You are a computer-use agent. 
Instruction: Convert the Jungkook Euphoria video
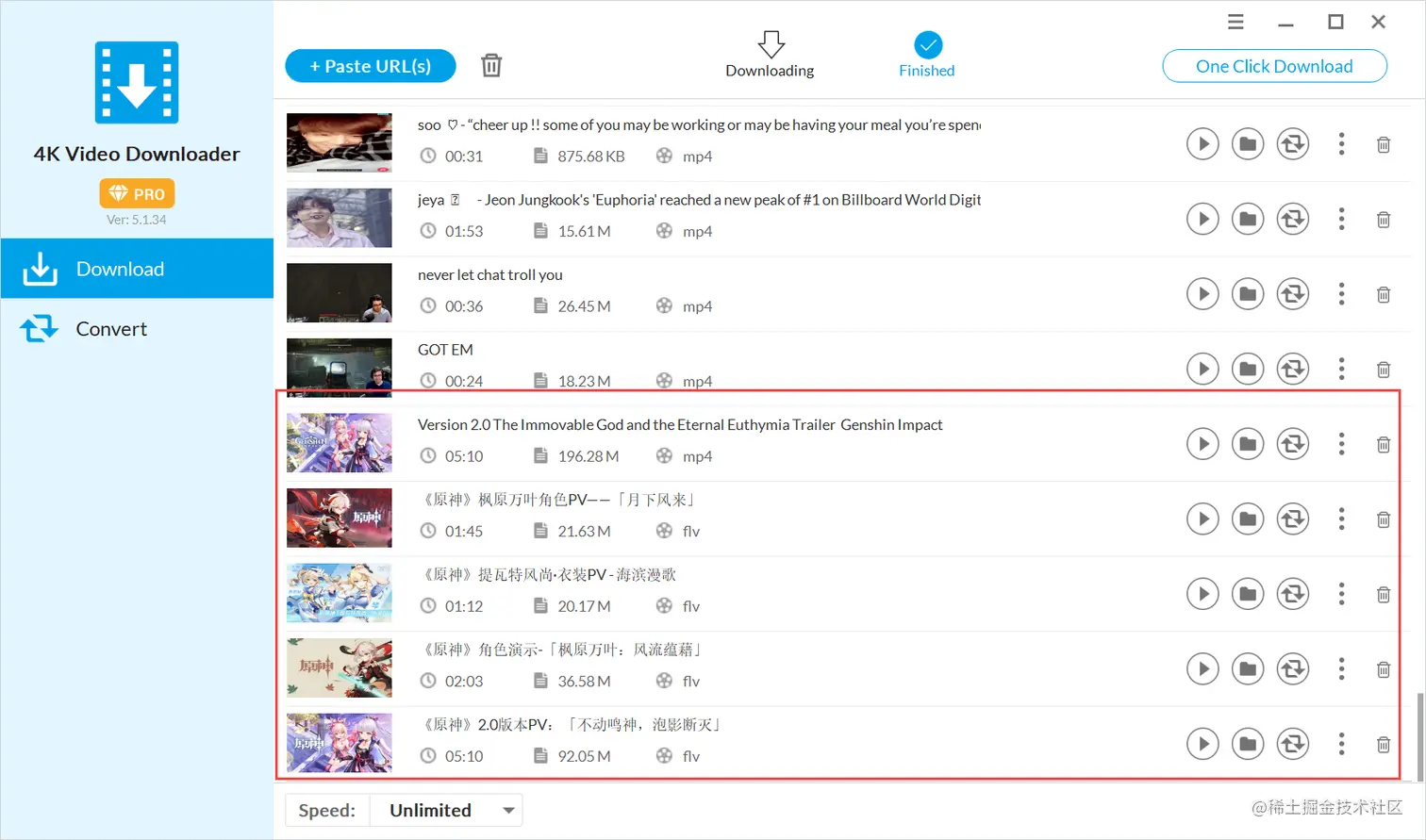point(1293,219)
